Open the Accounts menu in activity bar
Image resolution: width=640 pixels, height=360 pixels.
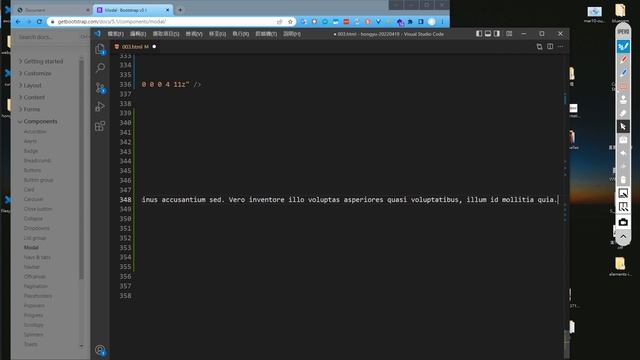(x=100, y=350)
